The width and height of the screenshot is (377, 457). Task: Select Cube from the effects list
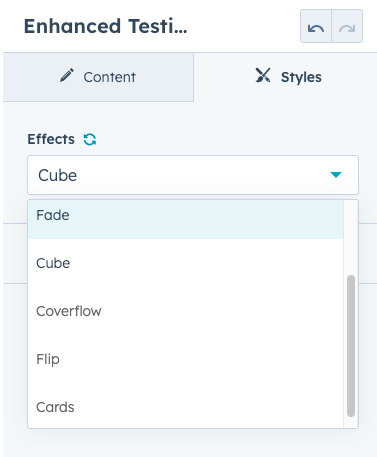point(185,263)
